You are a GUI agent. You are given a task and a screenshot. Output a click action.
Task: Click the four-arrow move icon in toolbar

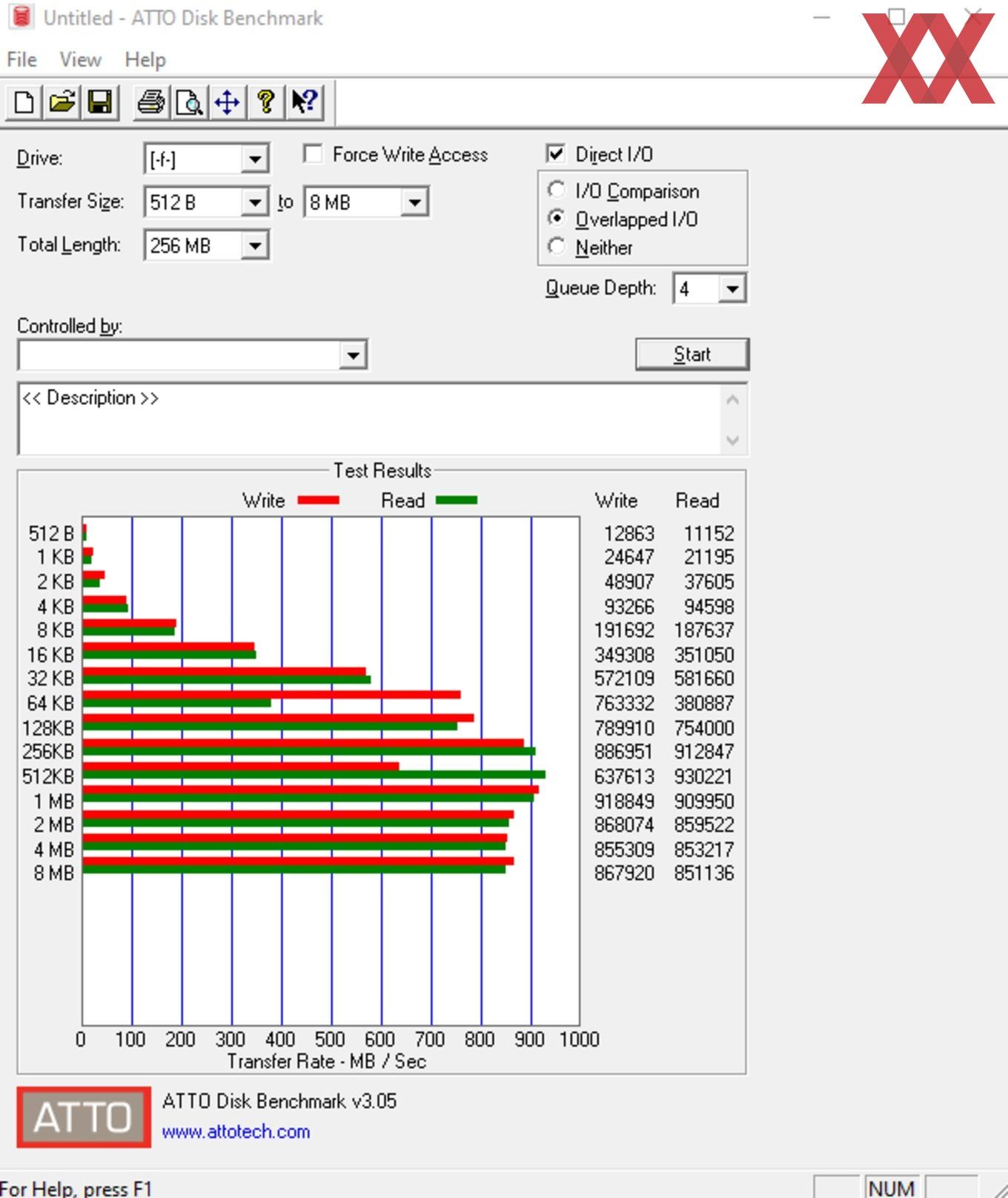[x=227, y=102]
